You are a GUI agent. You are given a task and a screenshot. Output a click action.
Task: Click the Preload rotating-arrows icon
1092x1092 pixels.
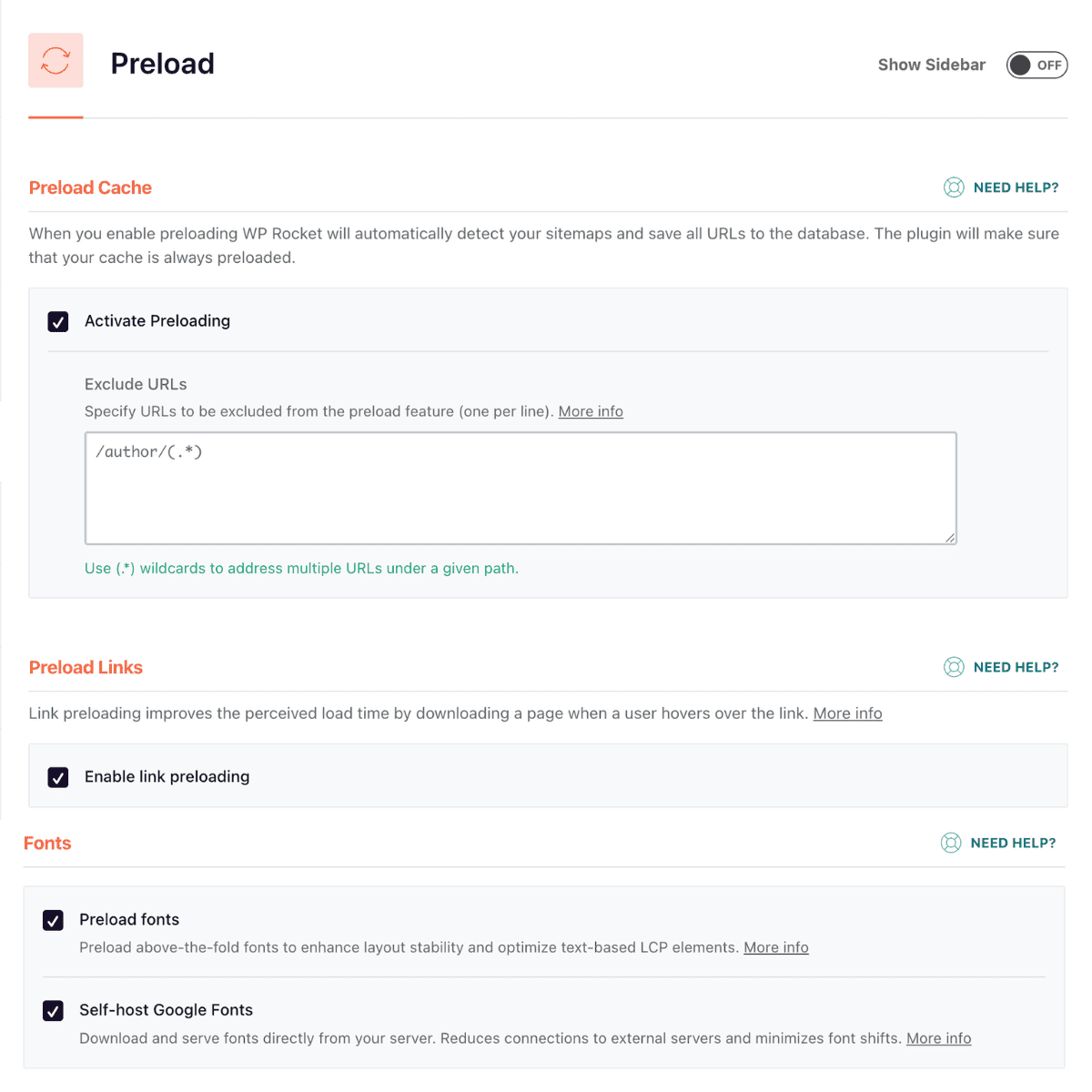coord(56,60)
